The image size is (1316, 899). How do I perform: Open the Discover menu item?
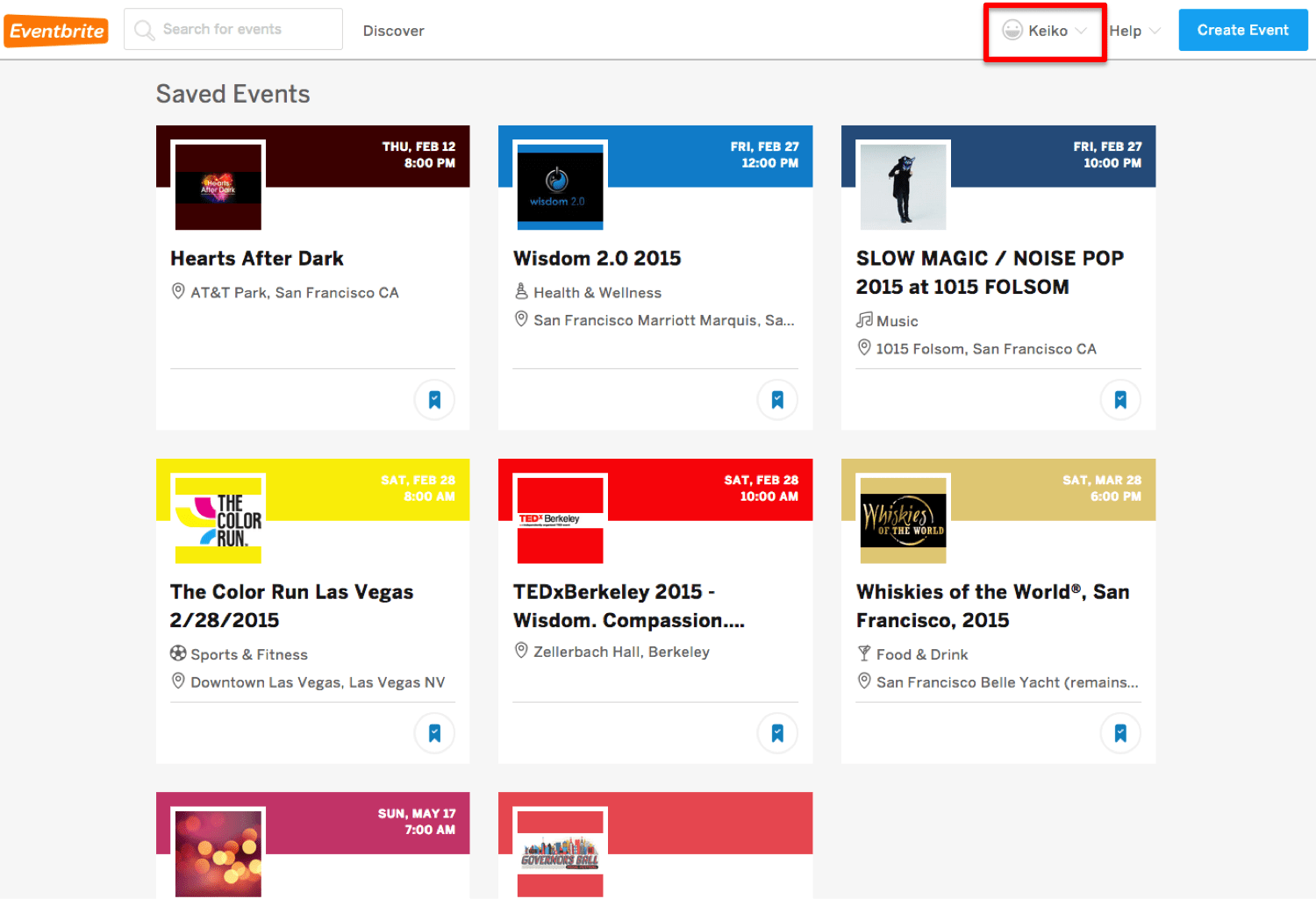tap(393, 31)
